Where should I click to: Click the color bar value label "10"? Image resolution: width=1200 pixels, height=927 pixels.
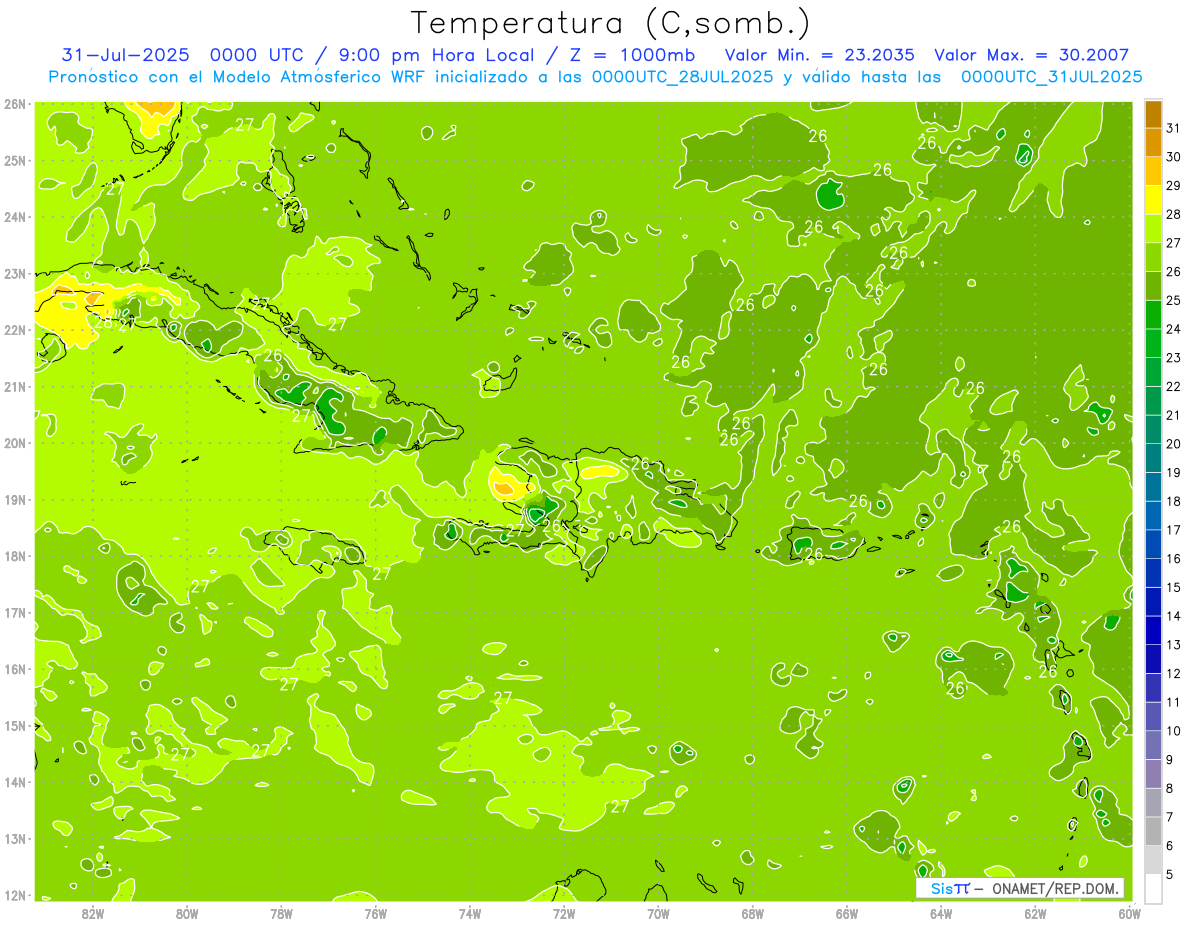[x=1174, y=731]
